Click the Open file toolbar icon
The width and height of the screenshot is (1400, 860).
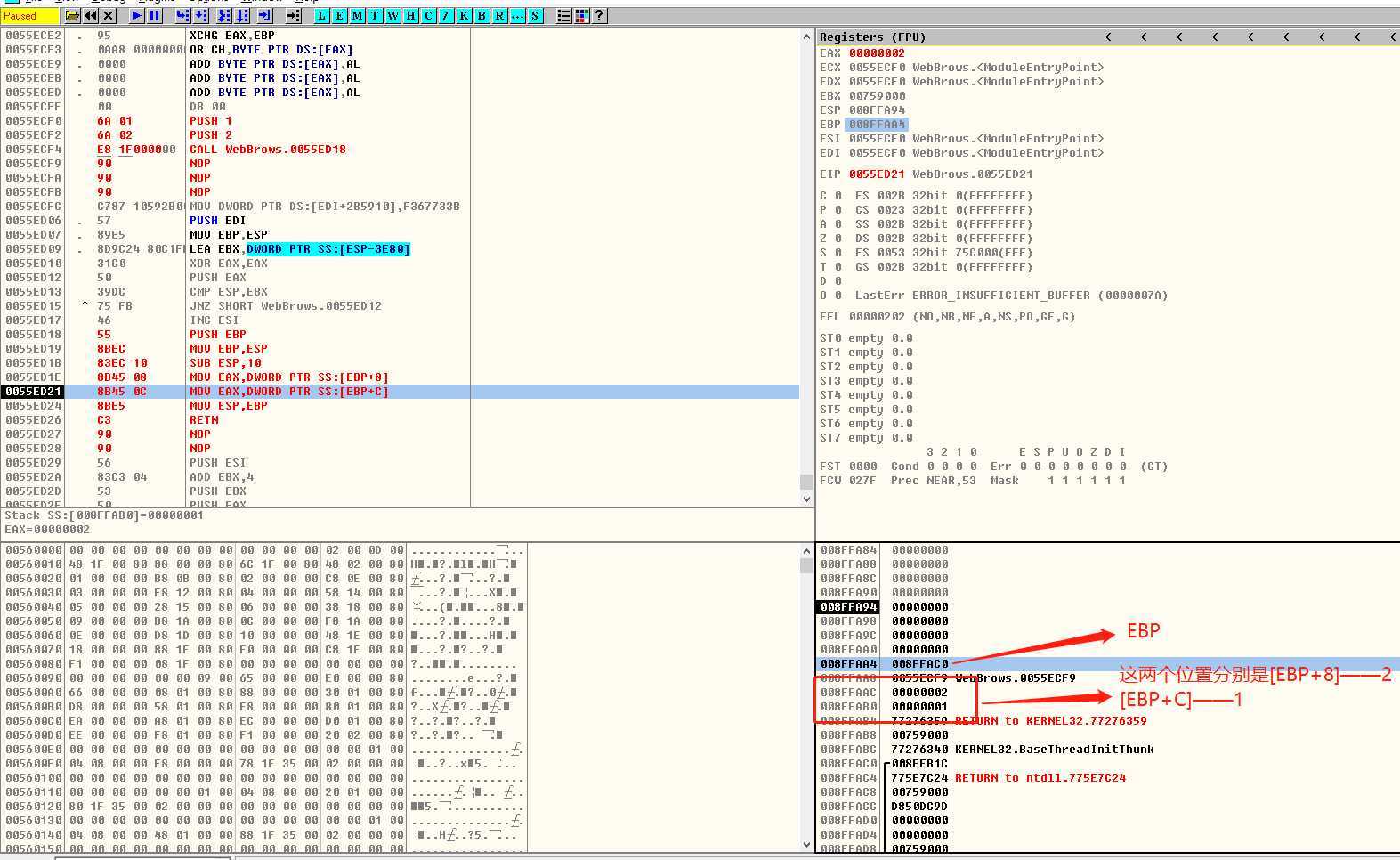pos(72,15)
